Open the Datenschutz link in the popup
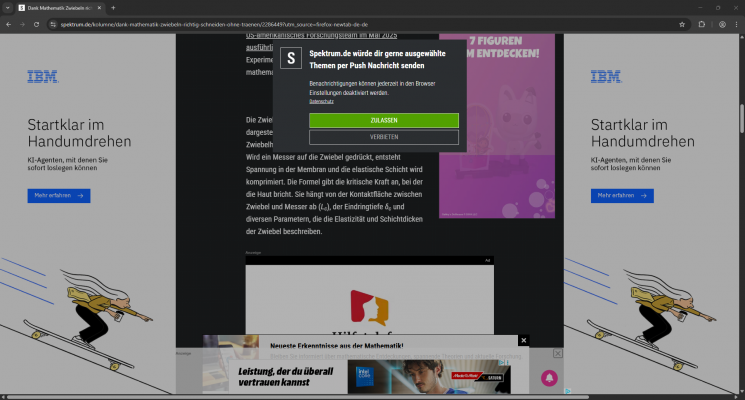 tap(321, 102)
